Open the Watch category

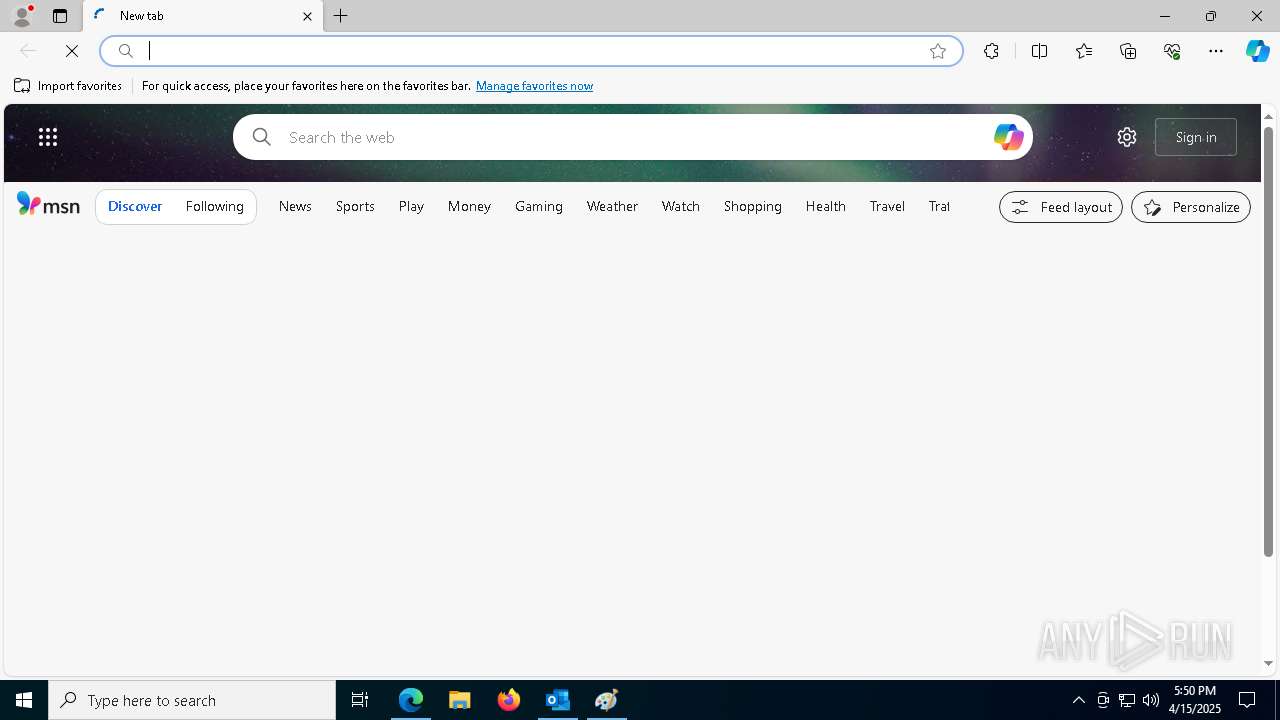pyautogui.click(x=681, y=206)
